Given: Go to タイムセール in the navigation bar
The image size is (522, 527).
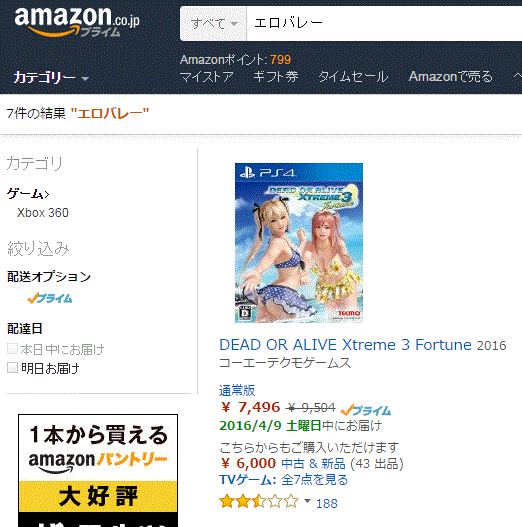Looking at the screenshot, I should click(353, 77).
